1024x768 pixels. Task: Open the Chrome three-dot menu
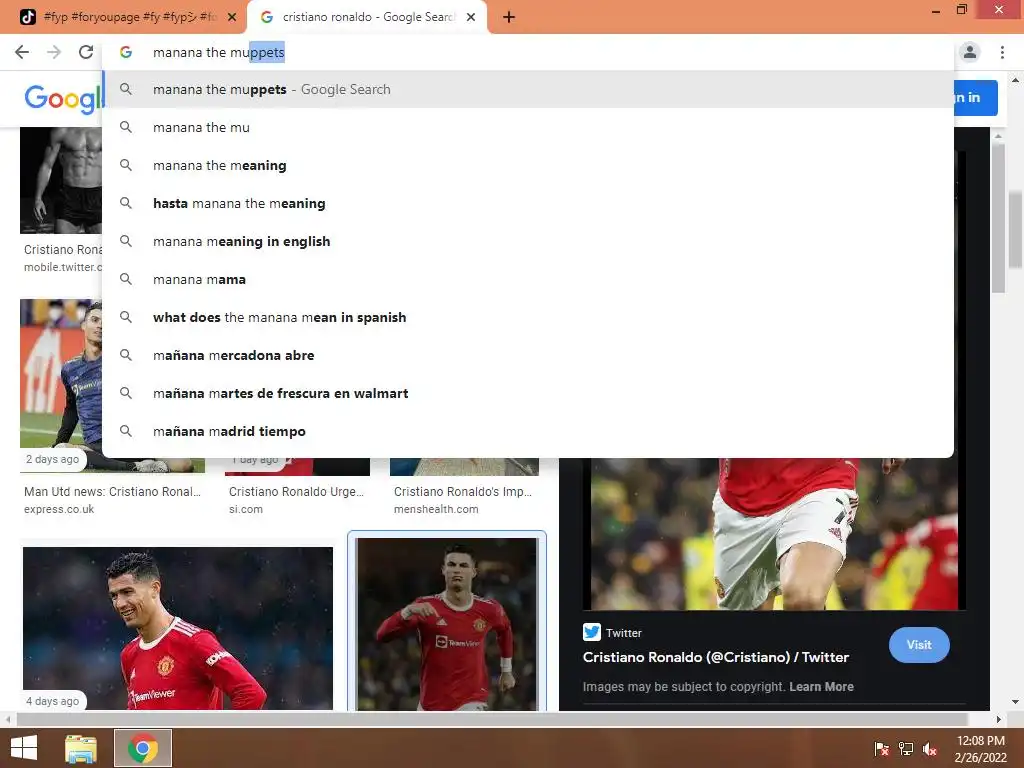coord(1002,52)
